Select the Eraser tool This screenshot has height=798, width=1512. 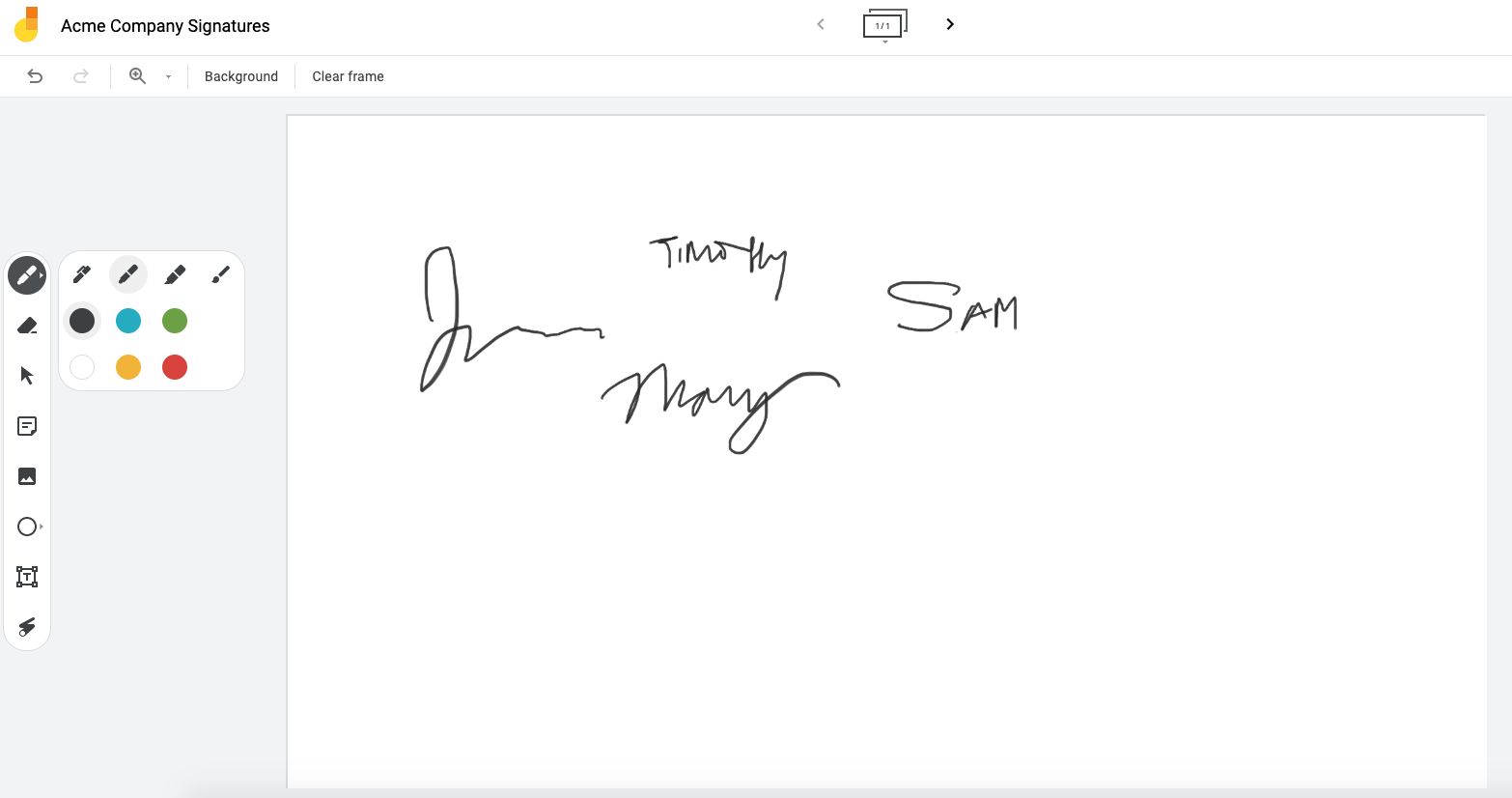point(27,326)
